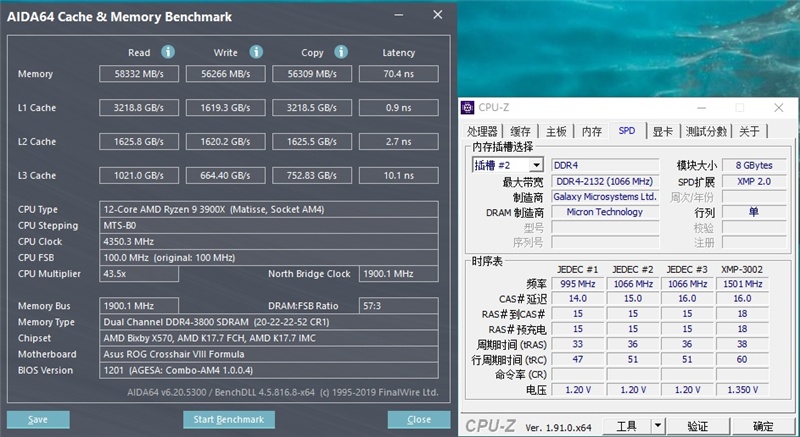
Task: Click the North Bridge Clock value 1900.1 MHz
Action: (398, 273)
